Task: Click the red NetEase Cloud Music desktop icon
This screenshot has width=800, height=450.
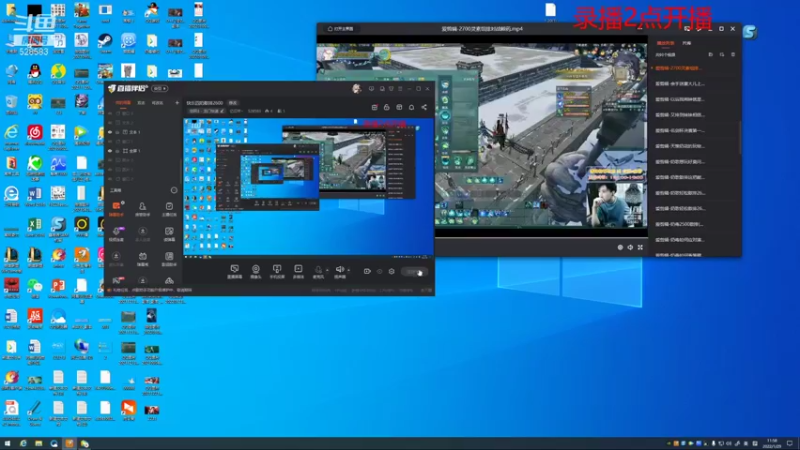Action: point(35,135)
